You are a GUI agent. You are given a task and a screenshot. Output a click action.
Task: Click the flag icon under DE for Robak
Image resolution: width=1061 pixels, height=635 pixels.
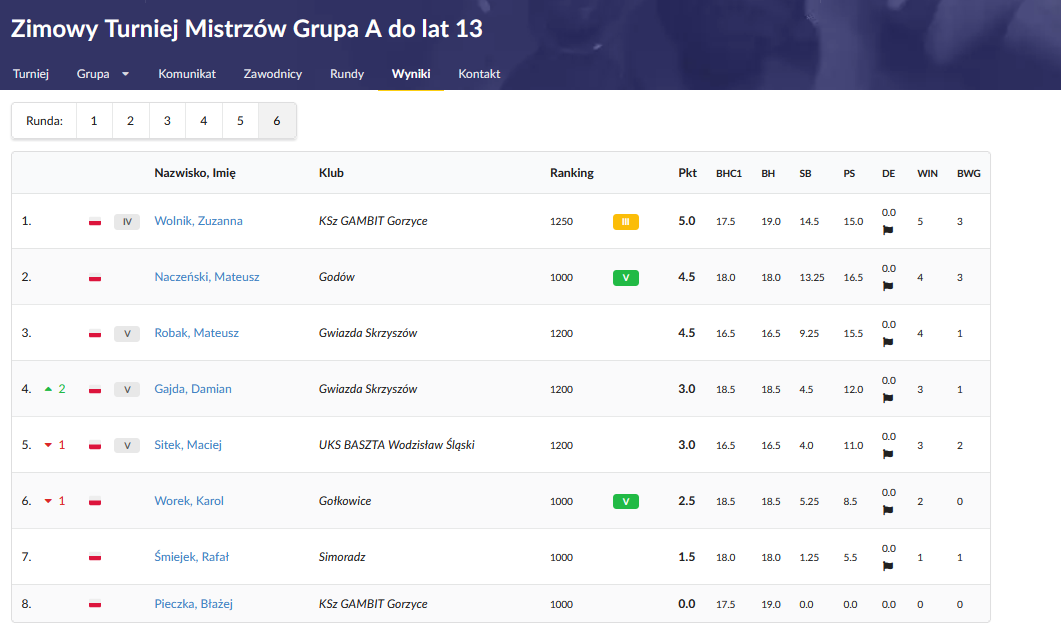(888, 342)
